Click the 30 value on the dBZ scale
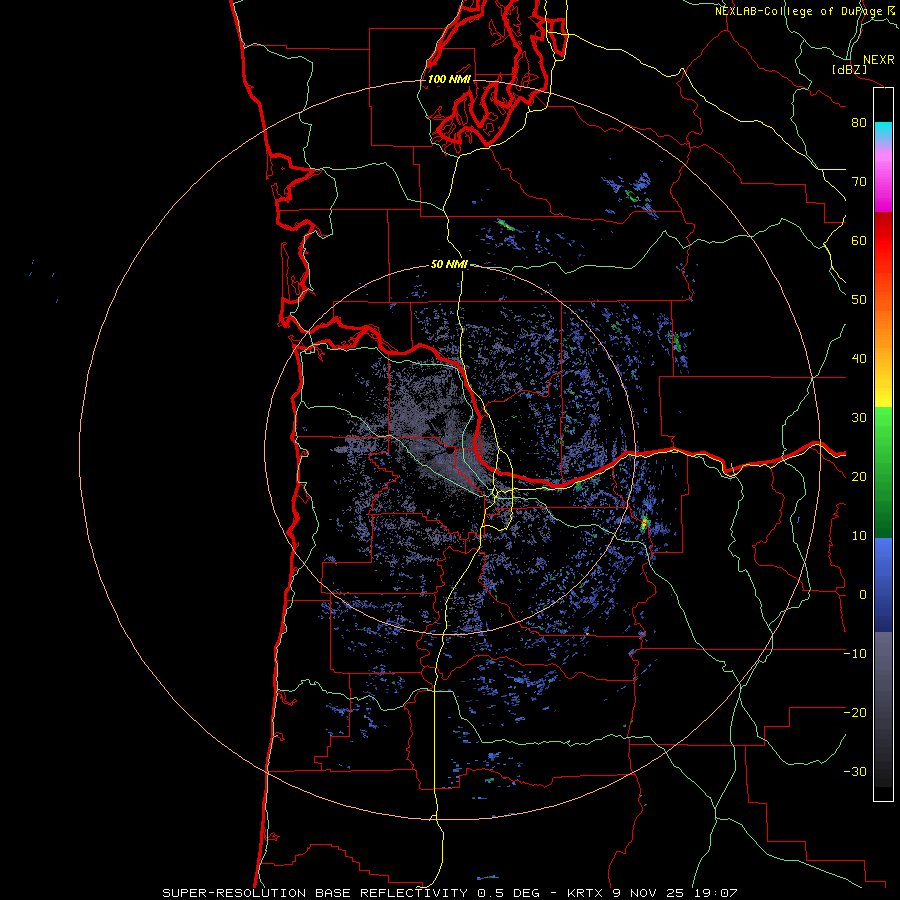Screen dimensions: 900x900 coord(859,418)
